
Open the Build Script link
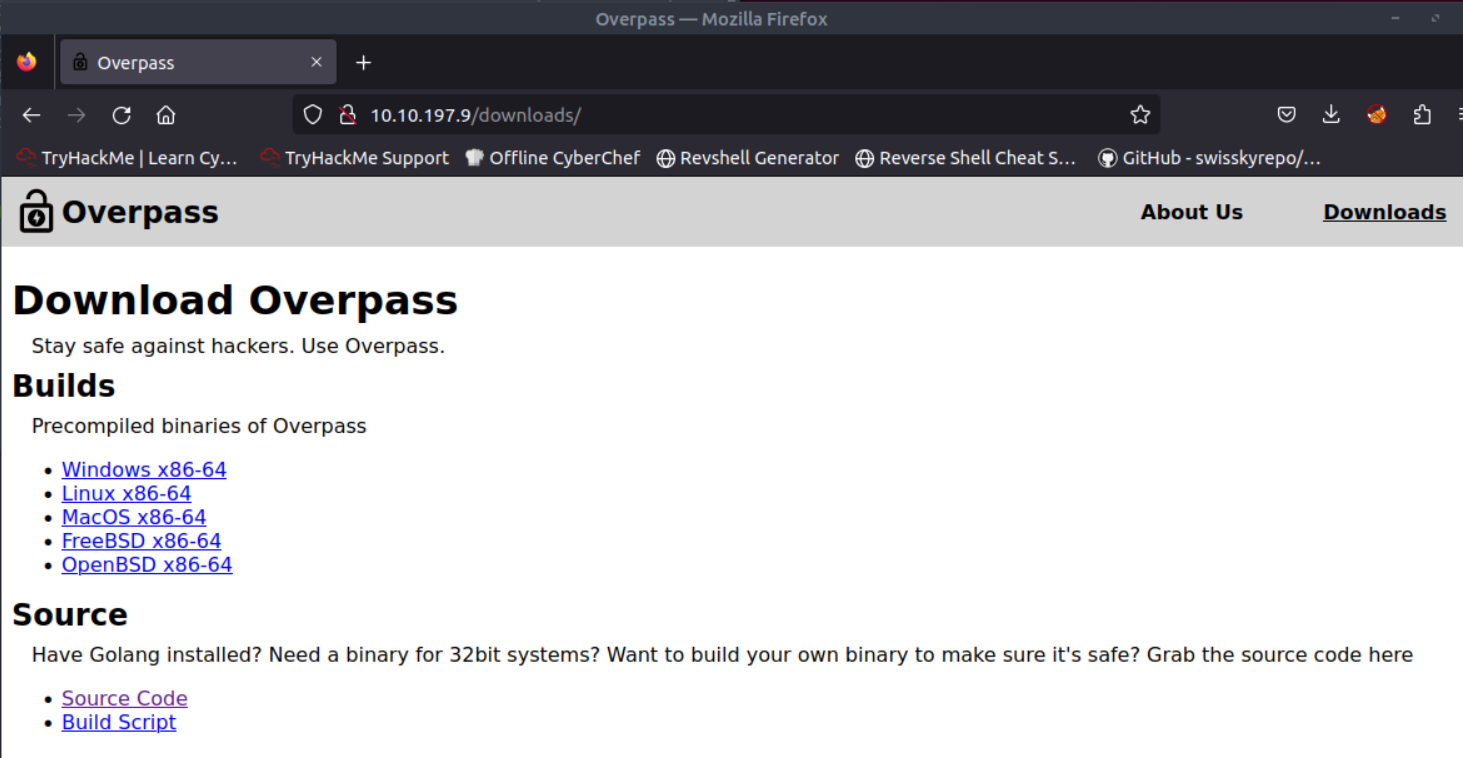118,722
